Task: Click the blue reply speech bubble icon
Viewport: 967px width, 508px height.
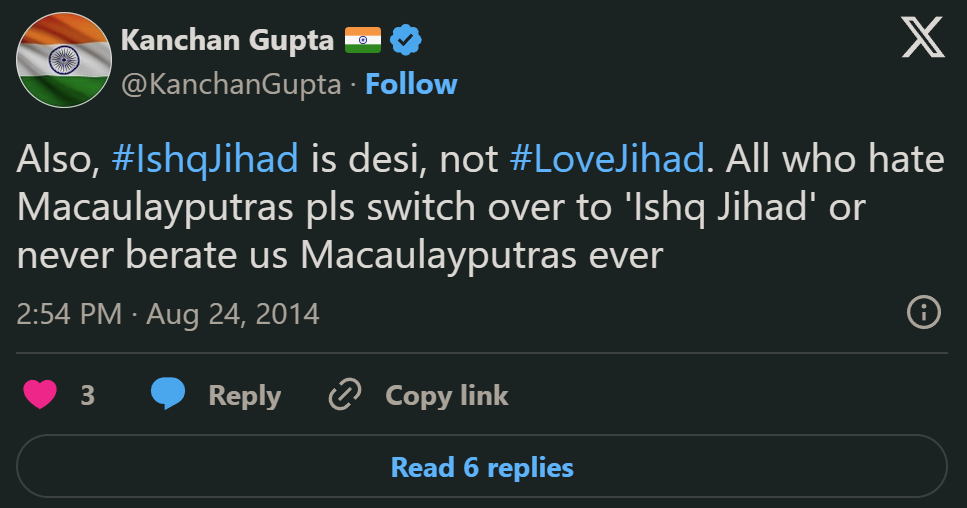Action: 168,395
